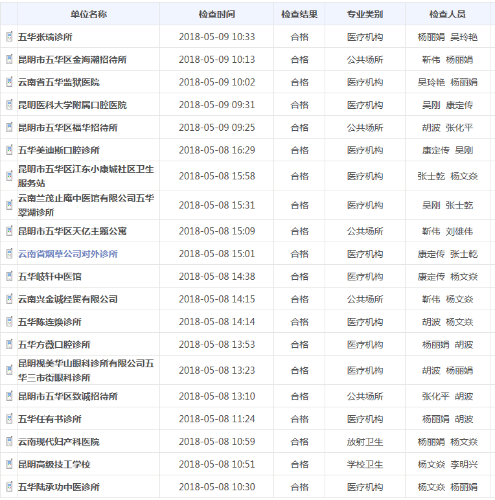Click 五华陆承功中医诊所 link

pyautogui.click(x=59, y=487)
